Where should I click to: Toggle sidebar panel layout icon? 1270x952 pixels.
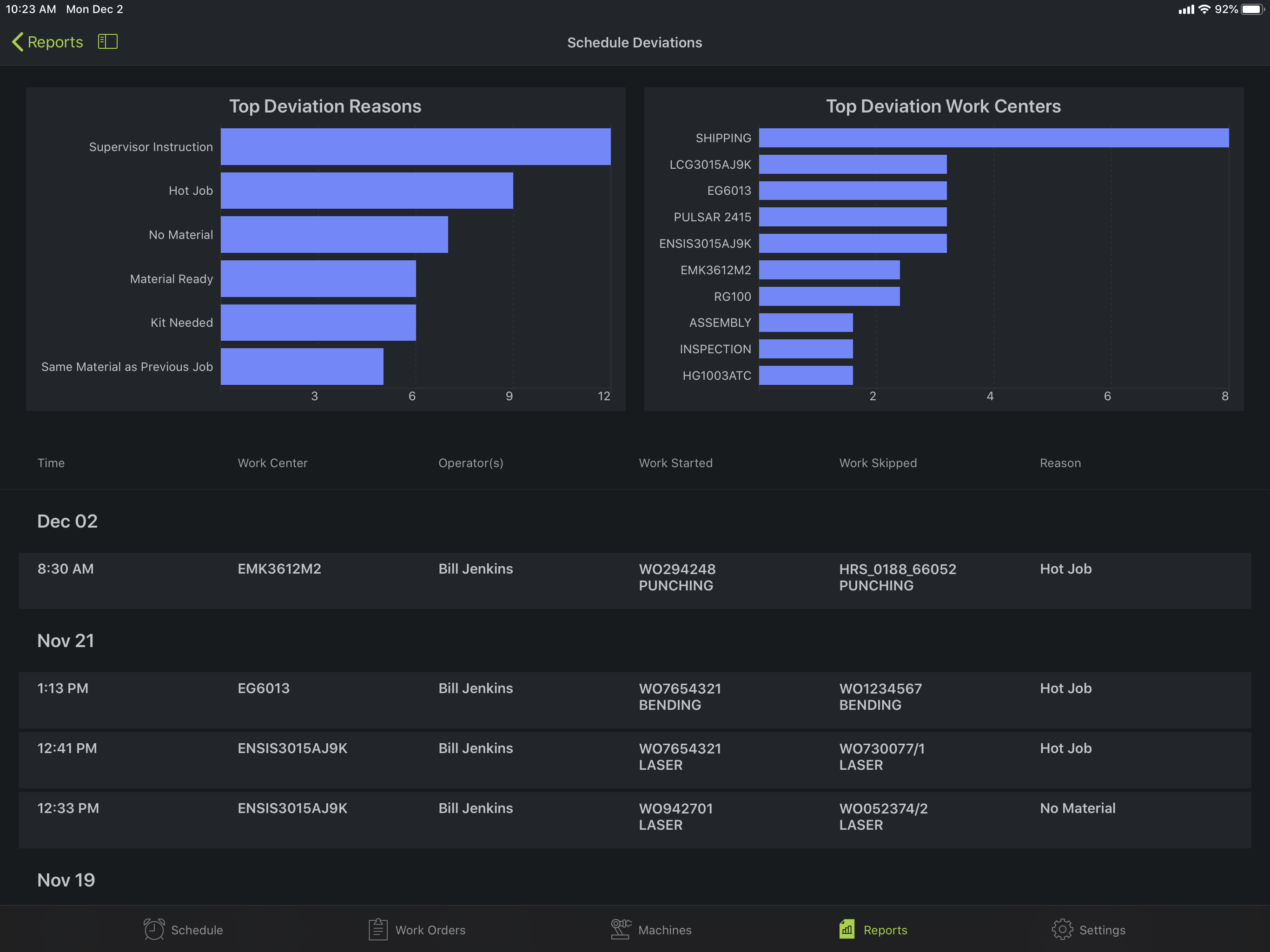[107, 42]
